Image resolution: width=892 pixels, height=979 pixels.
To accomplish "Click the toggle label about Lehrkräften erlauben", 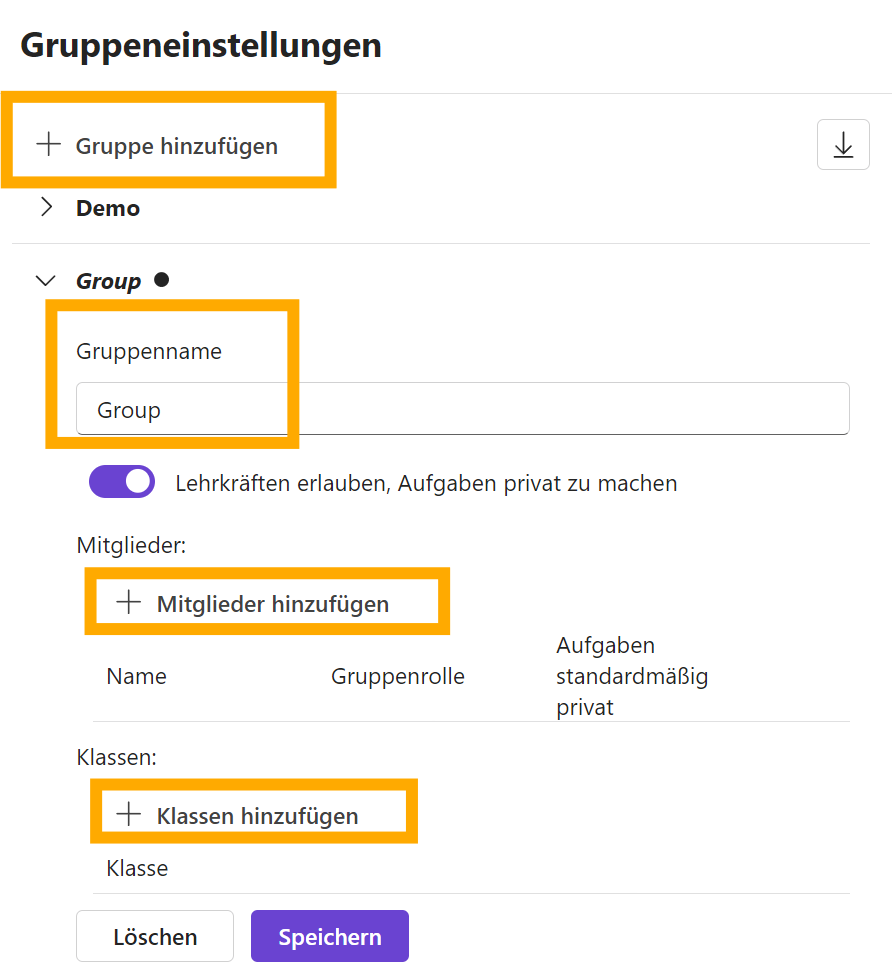I will [x=426, y=484].
